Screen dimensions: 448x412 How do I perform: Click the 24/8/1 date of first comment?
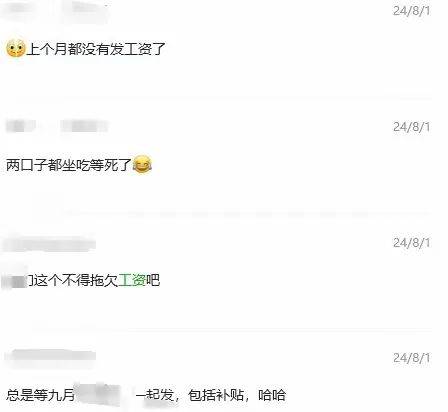pos(411,11)
